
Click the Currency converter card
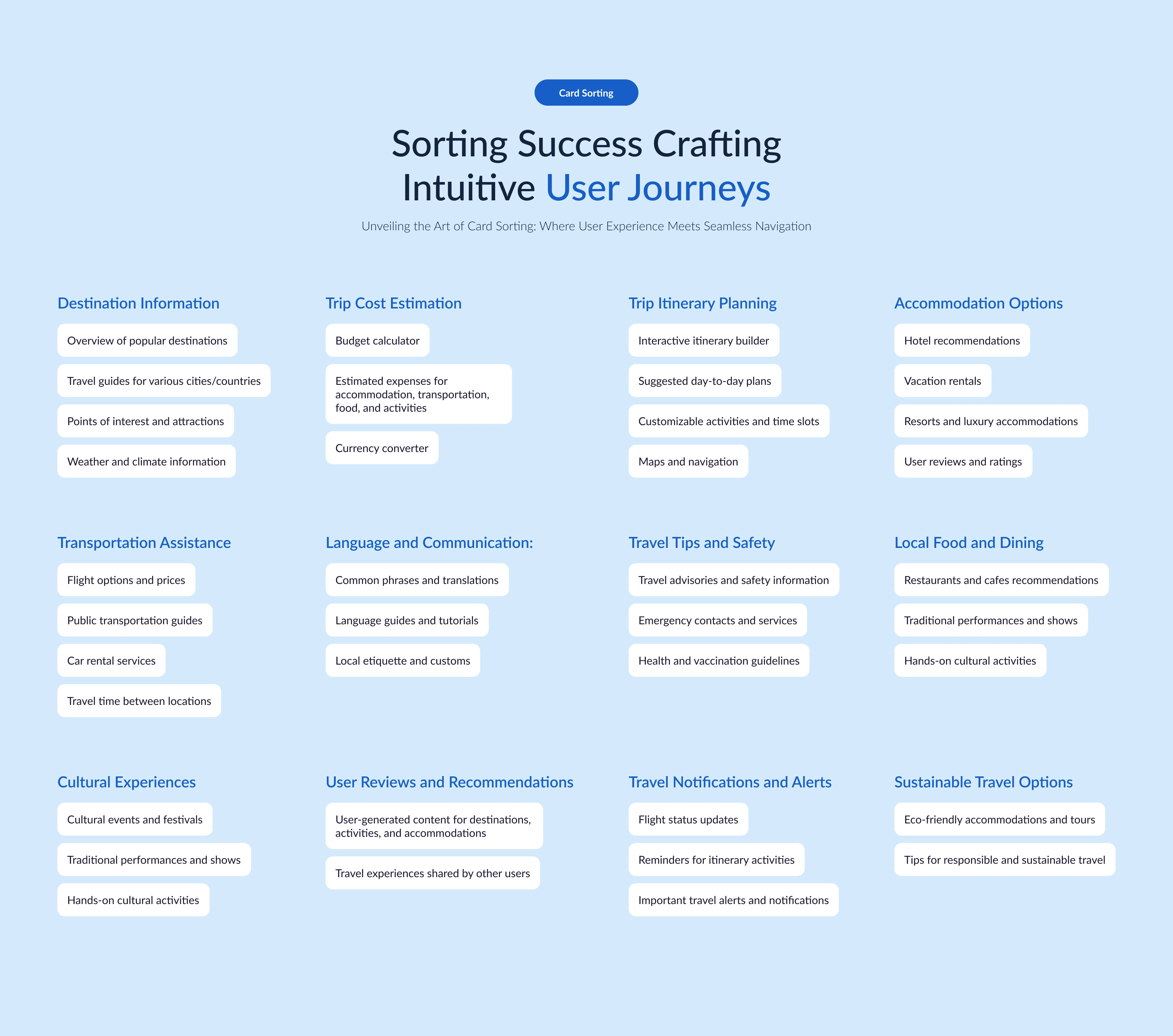click(382, 448)
